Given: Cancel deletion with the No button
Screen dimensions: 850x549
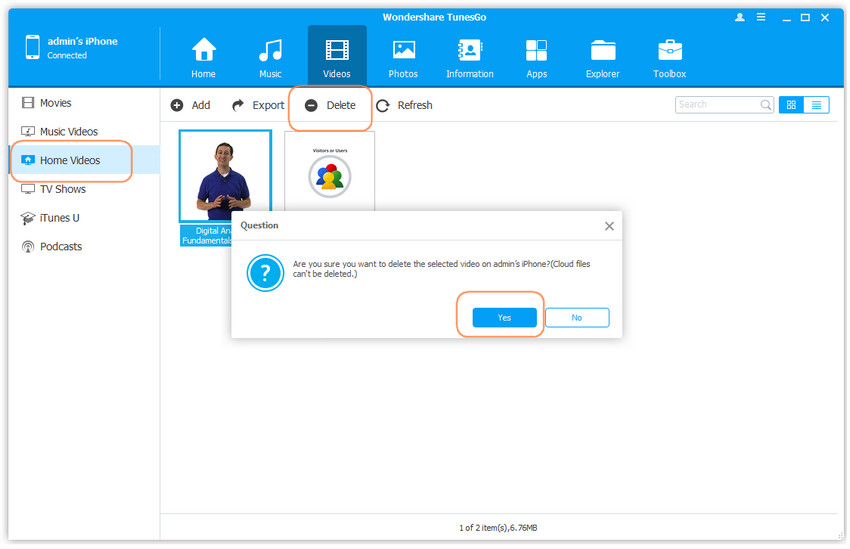Looking at the screenshot, I should click(576, 317).
